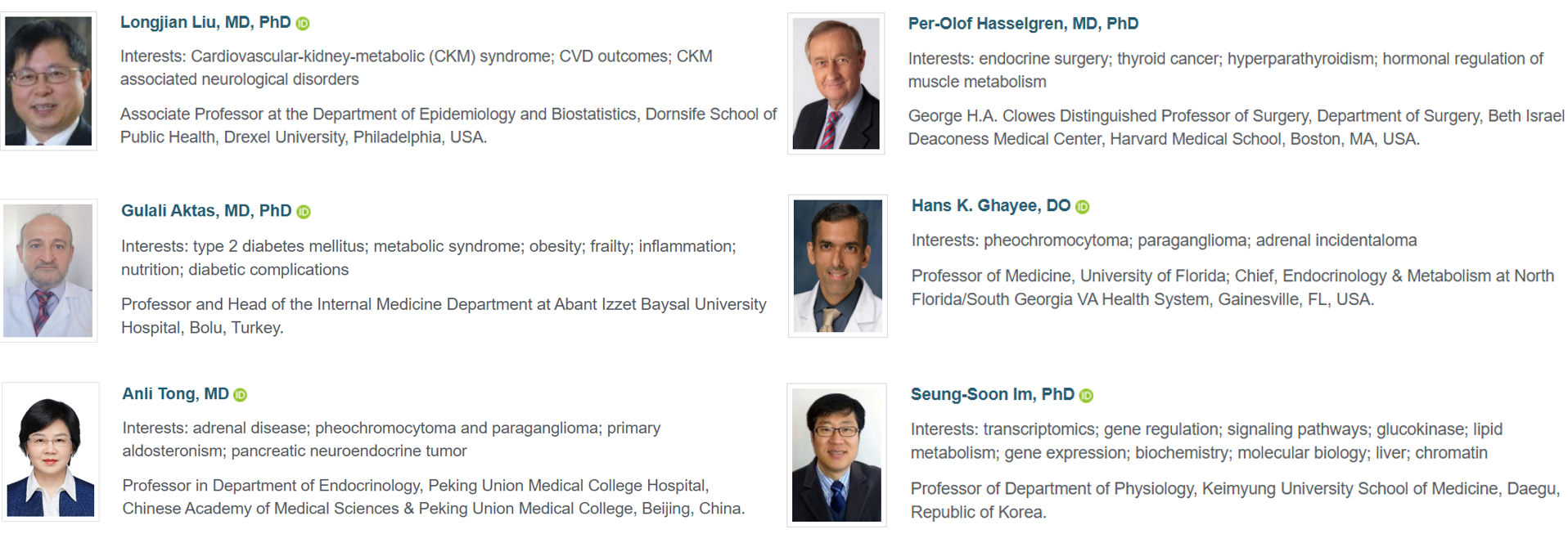Click Hans K. Ghayee's portrait
The width and height of the screenshot is (1568, 552).
[837, 266]
